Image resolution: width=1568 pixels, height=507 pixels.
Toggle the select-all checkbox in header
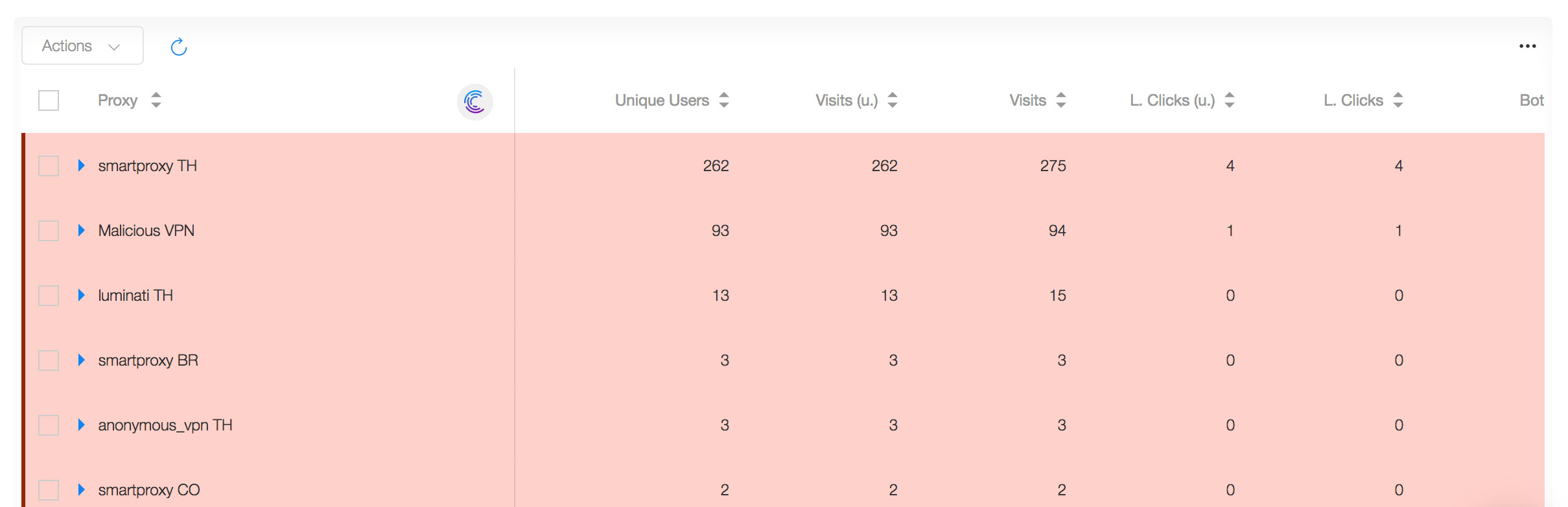49,100
